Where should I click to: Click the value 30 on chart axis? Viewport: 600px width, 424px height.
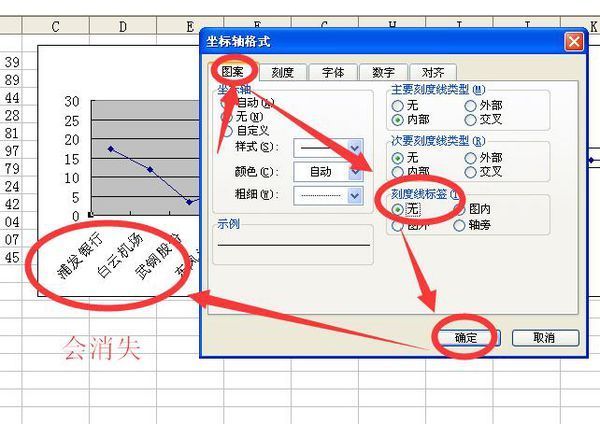72,101
